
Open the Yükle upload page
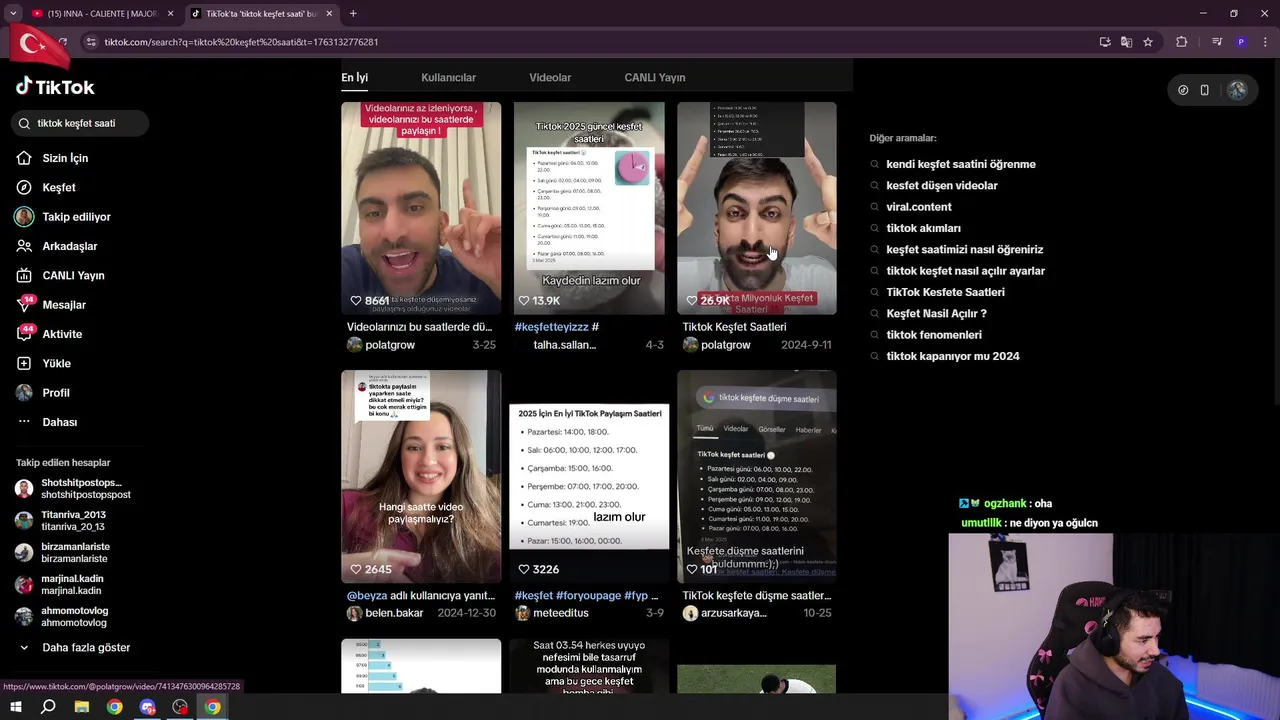click(x=43, y=363)
